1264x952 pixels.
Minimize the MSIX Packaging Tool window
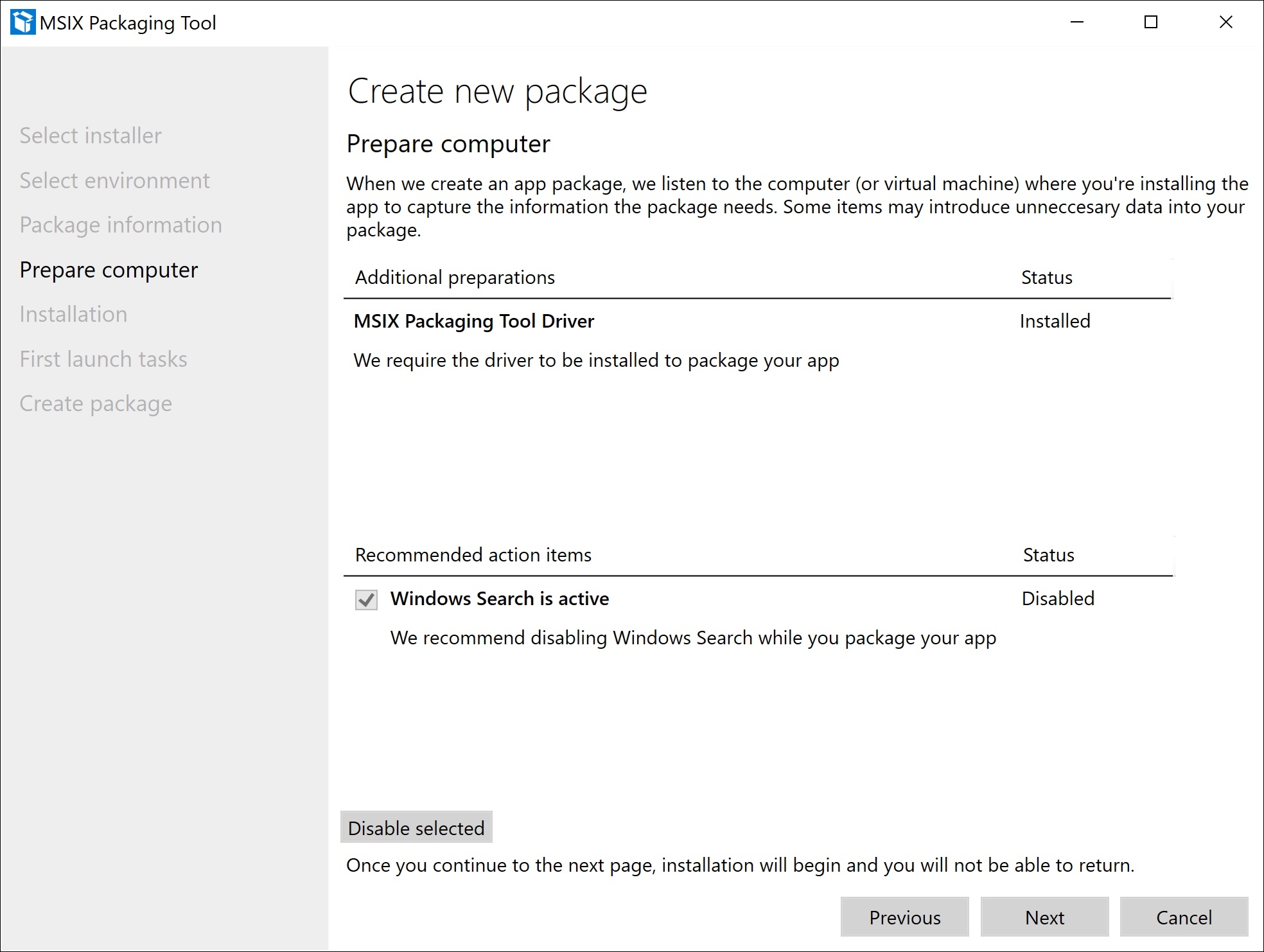(x=1077, y=22)
